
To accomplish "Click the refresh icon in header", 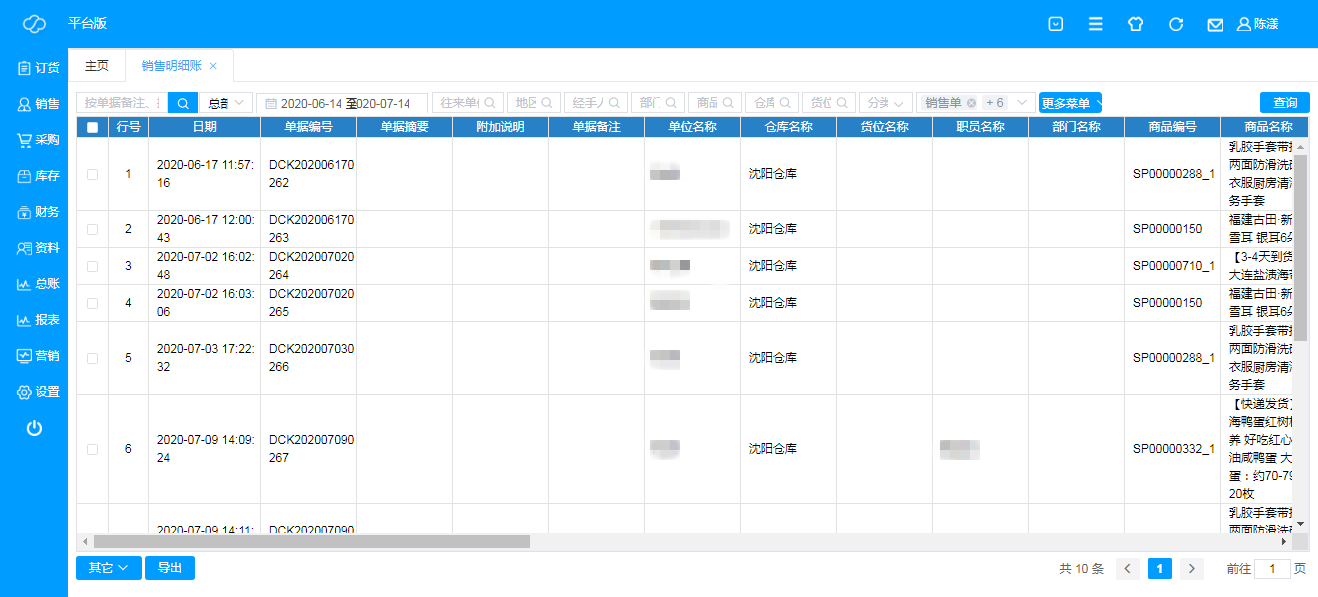I will [x=1176, y=24].
